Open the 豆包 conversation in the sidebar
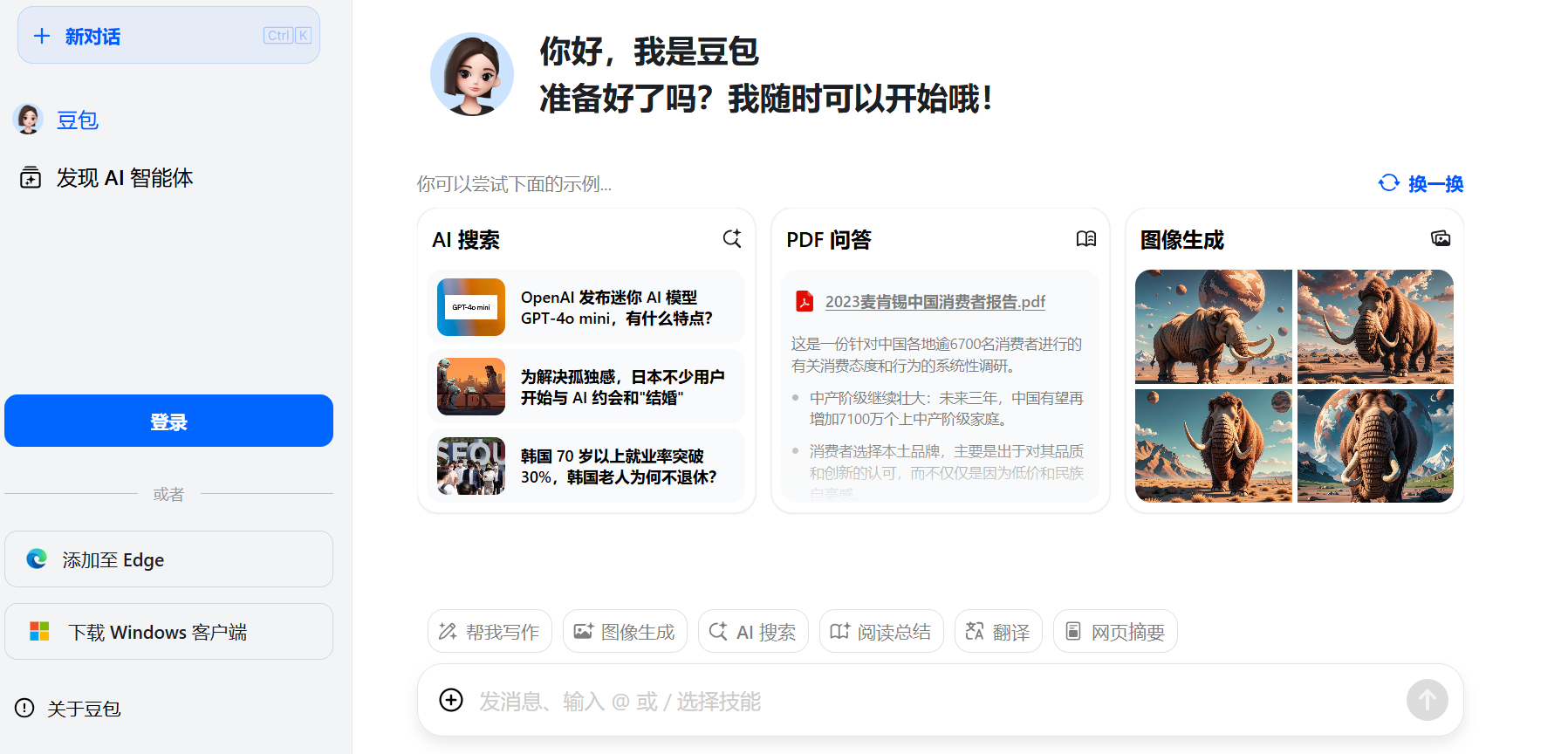The height and width of the screenshot is (754, 1568). [78, 120]
